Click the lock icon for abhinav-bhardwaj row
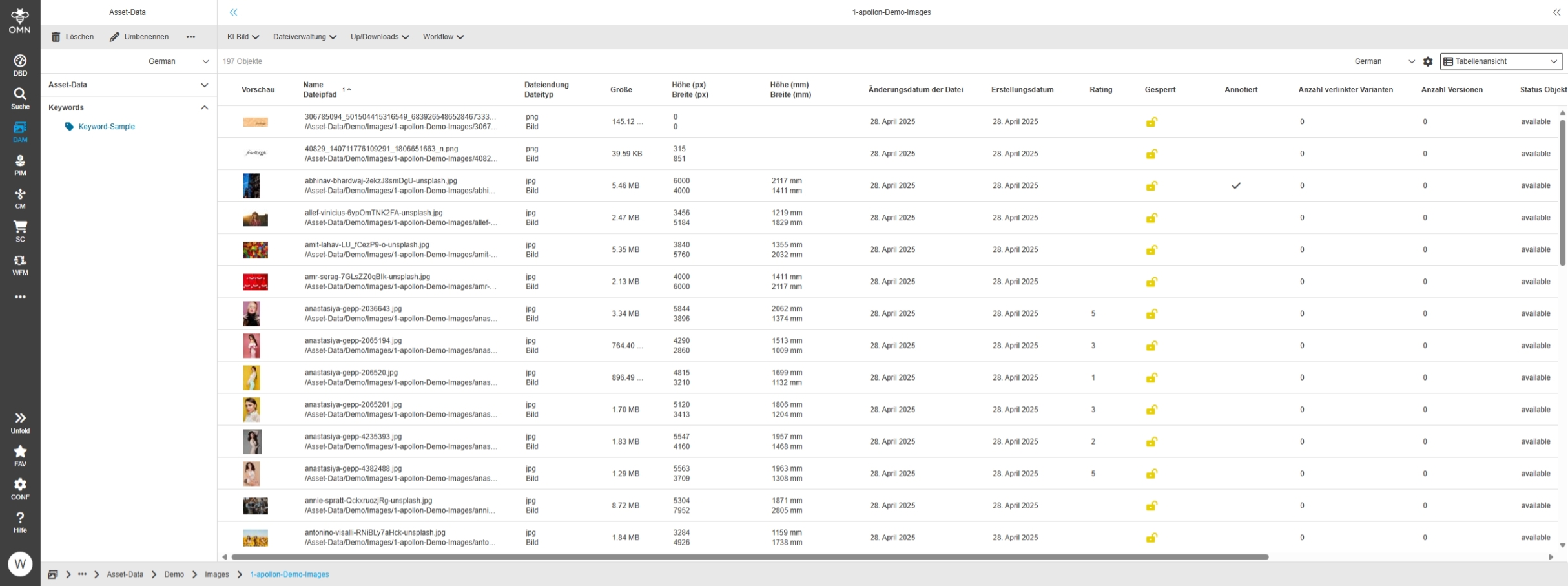 (x=1151, y=186)
